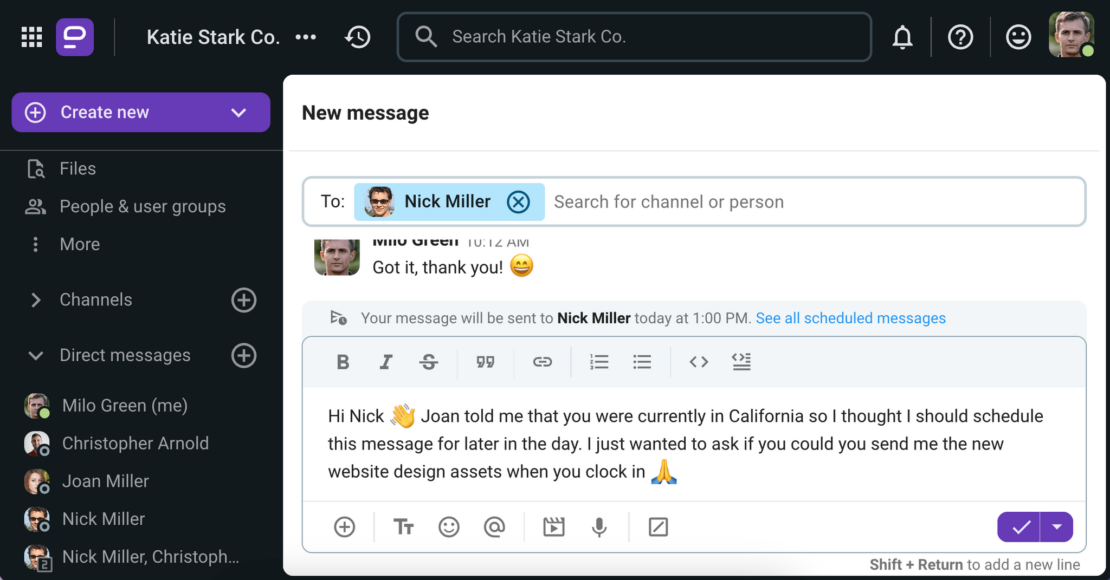Open the history clock icon

[358, 37]
